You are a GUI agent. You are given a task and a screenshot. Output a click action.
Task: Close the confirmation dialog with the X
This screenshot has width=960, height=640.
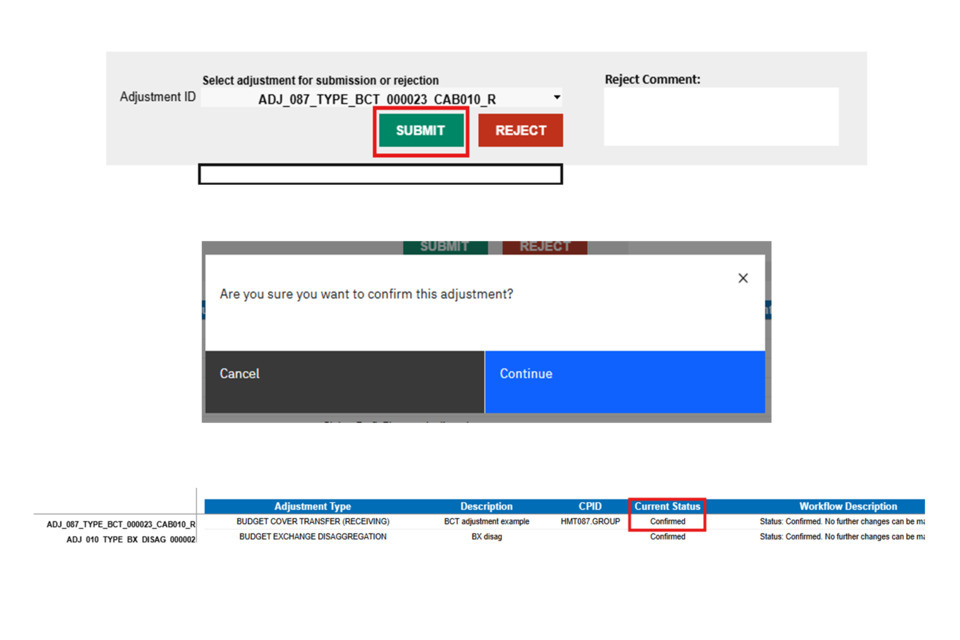pos(742,278)
